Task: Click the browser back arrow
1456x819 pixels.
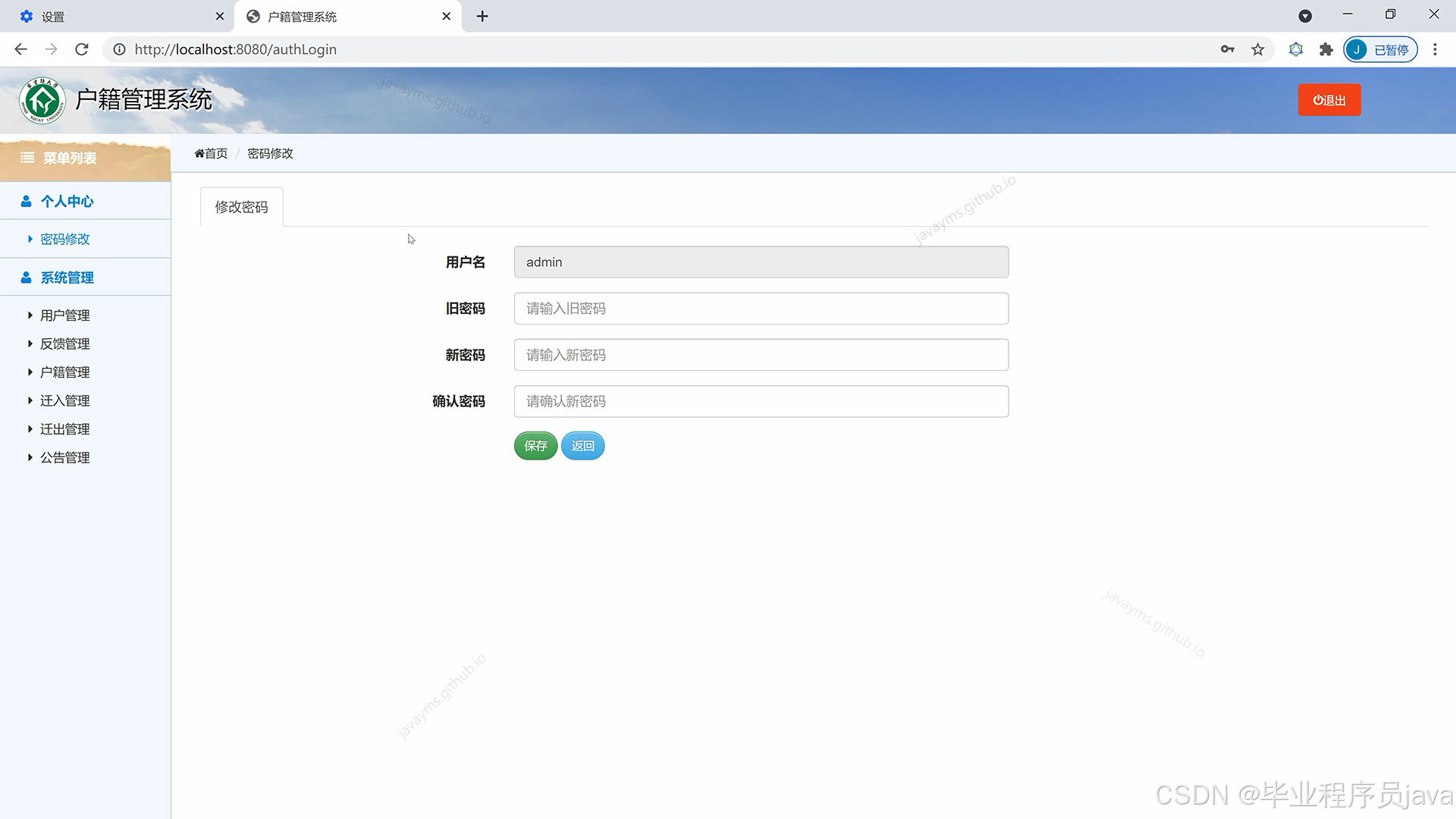Action: point(20,49)
